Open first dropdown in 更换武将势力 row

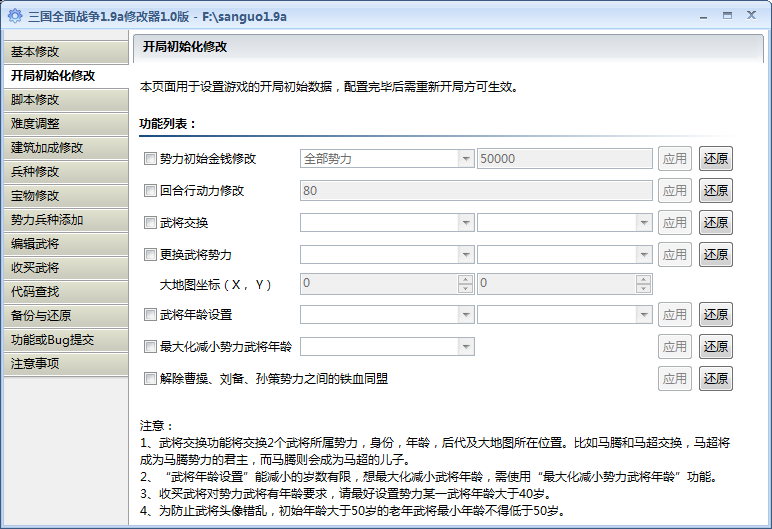(x=387, y=255)
